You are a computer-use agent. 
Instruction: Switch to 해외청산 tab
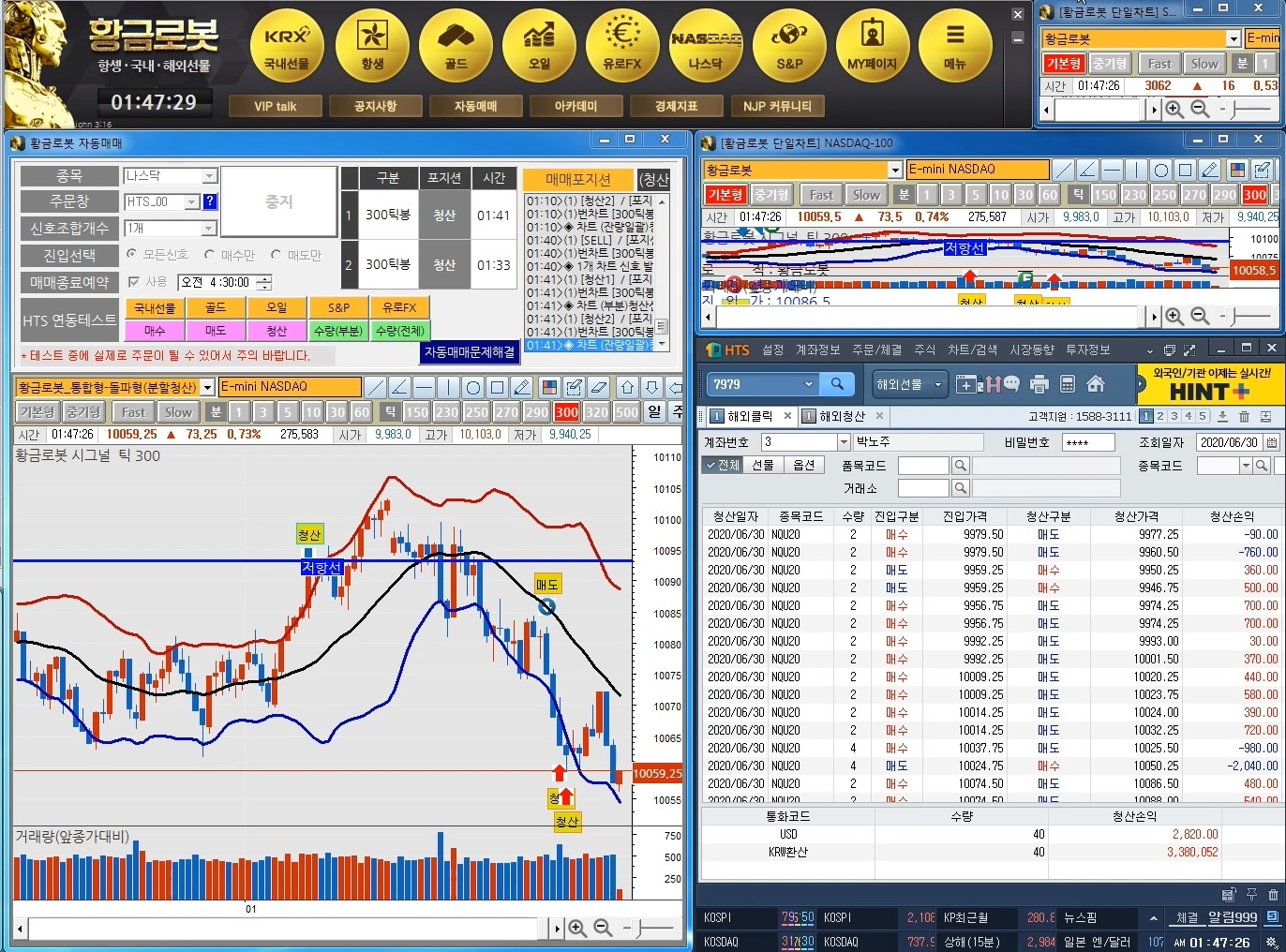(x=841, y=416)
